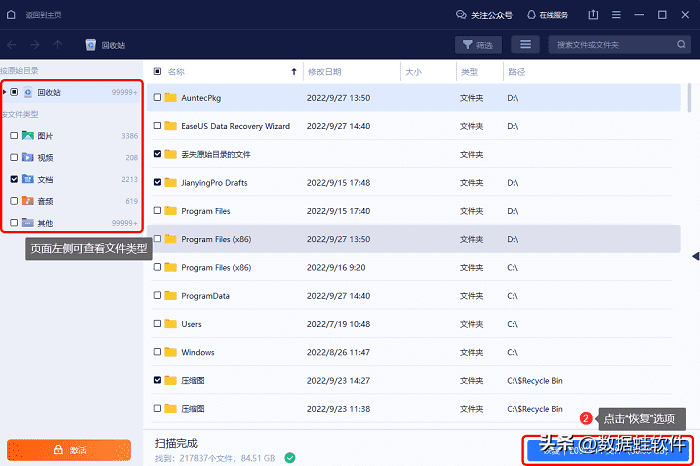The image size is (700, 466).
Task: Uncheck the 文档 documents checkbox
Action: [x=14, y=179]
